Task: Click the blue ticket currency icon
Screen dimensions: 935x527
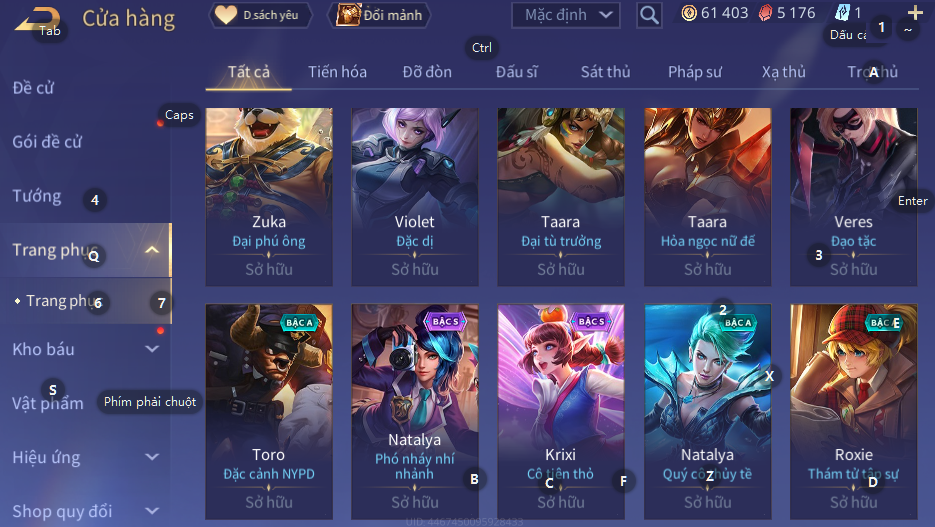Action: (x=842, y=13)
